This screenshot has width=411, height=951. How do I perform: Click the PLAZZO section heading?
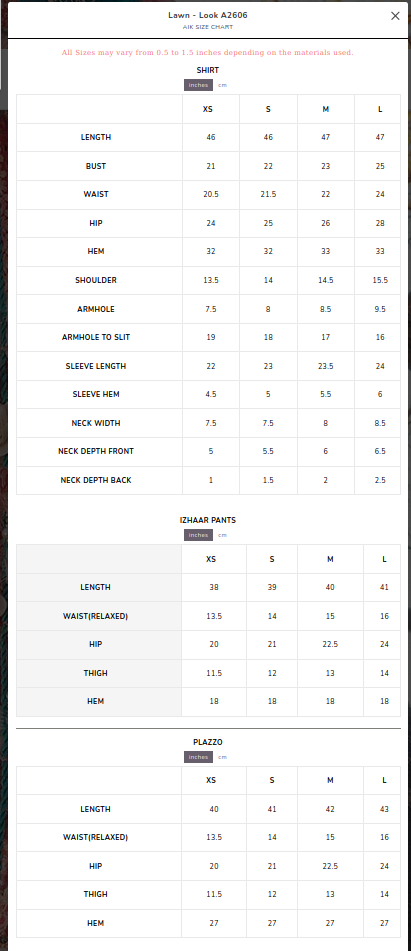[x=208, y=742]
